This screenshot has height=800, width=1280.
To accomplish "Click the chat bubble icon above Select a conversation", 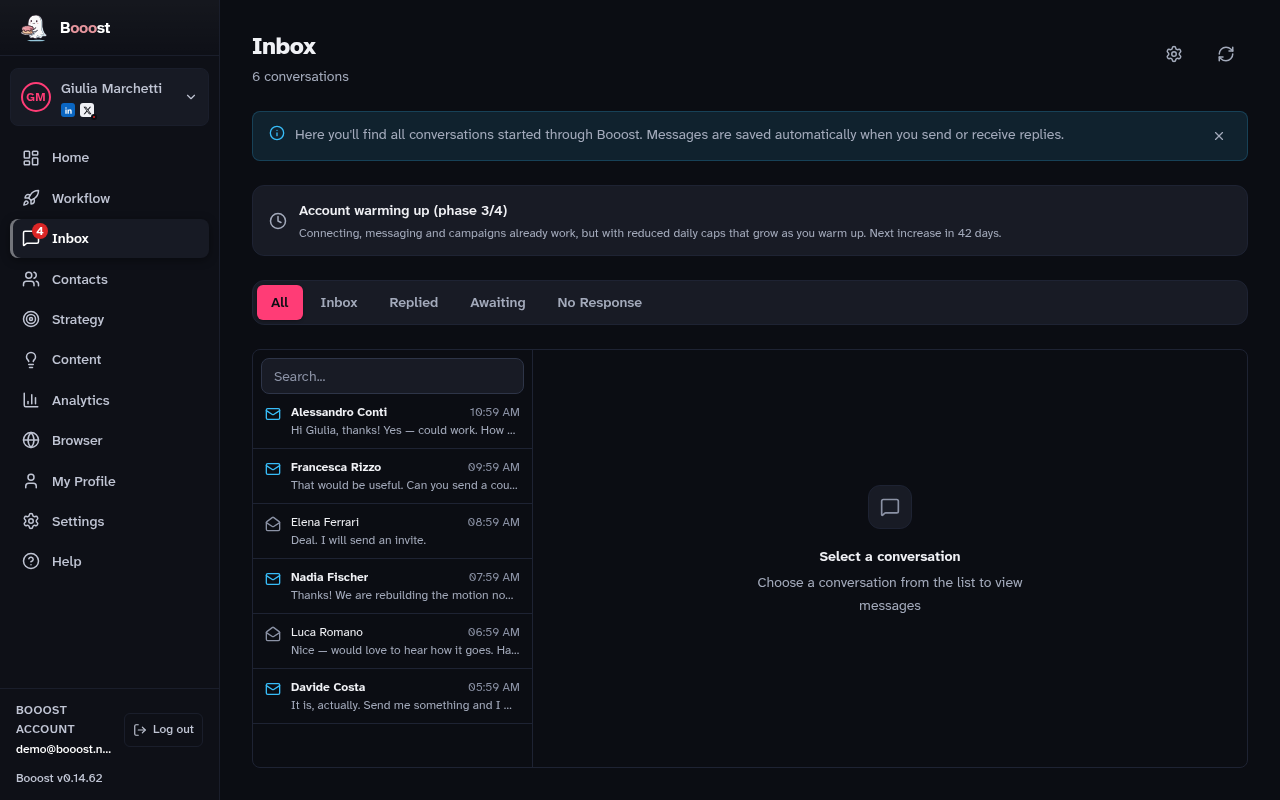I will point(890,507).
